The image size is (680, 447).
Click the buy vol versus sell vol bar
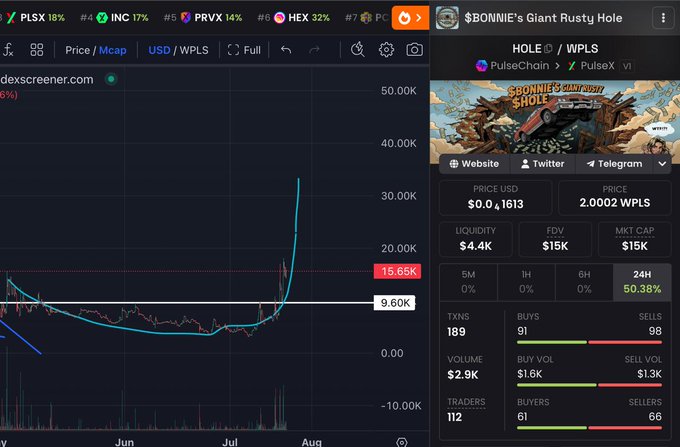pyautogui.click(x=589, y=385)
